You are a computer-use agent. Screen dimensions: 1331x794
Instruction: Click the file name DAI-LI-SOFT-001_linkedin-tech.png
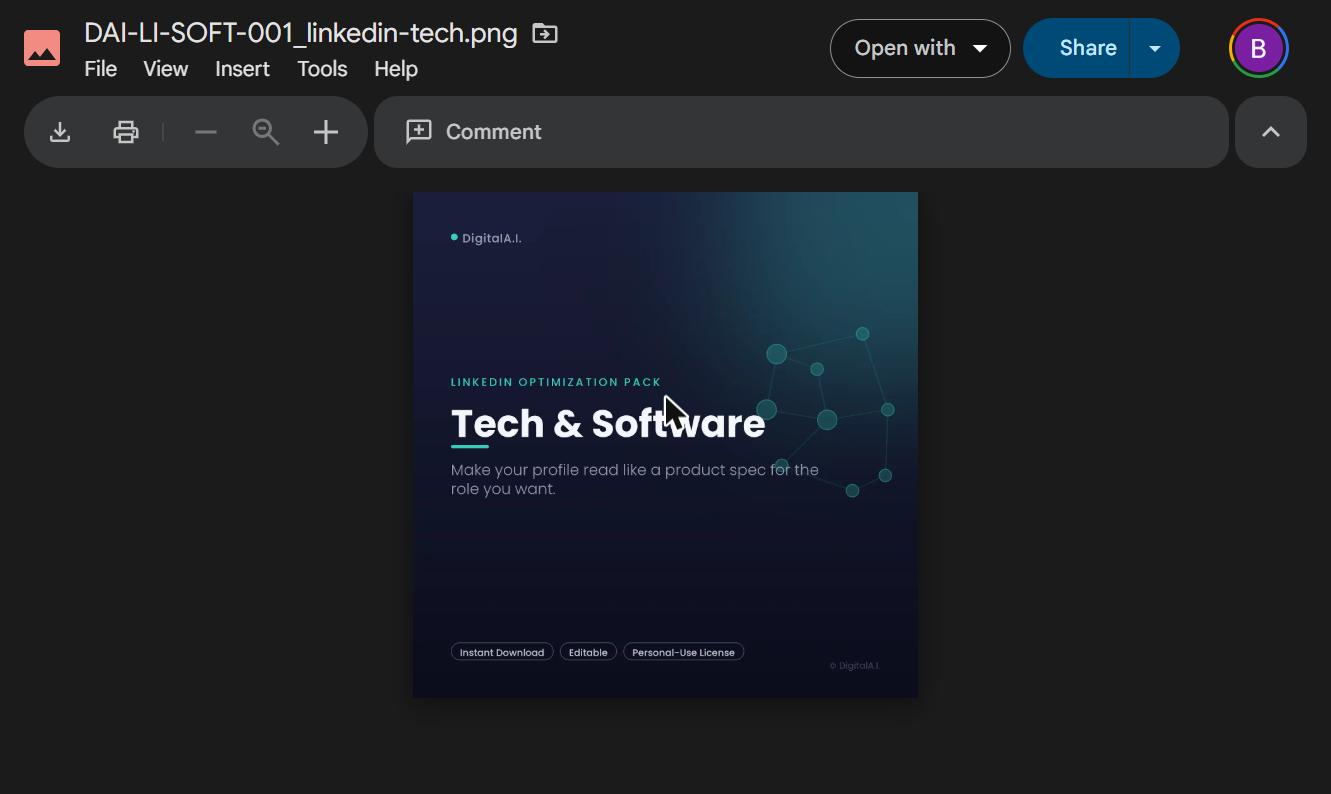(x=301, y=33)
